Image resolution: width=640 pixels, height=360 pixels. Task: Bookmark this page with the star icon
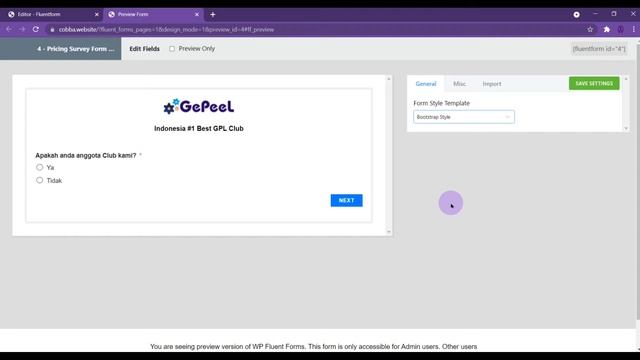[590, 29]
